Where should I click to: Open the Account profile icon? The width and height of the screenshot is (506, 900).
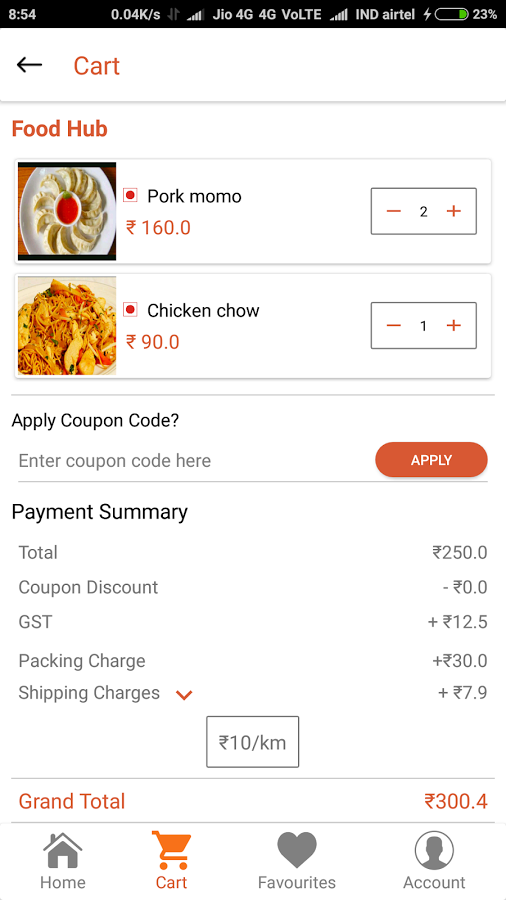(434, 850)
